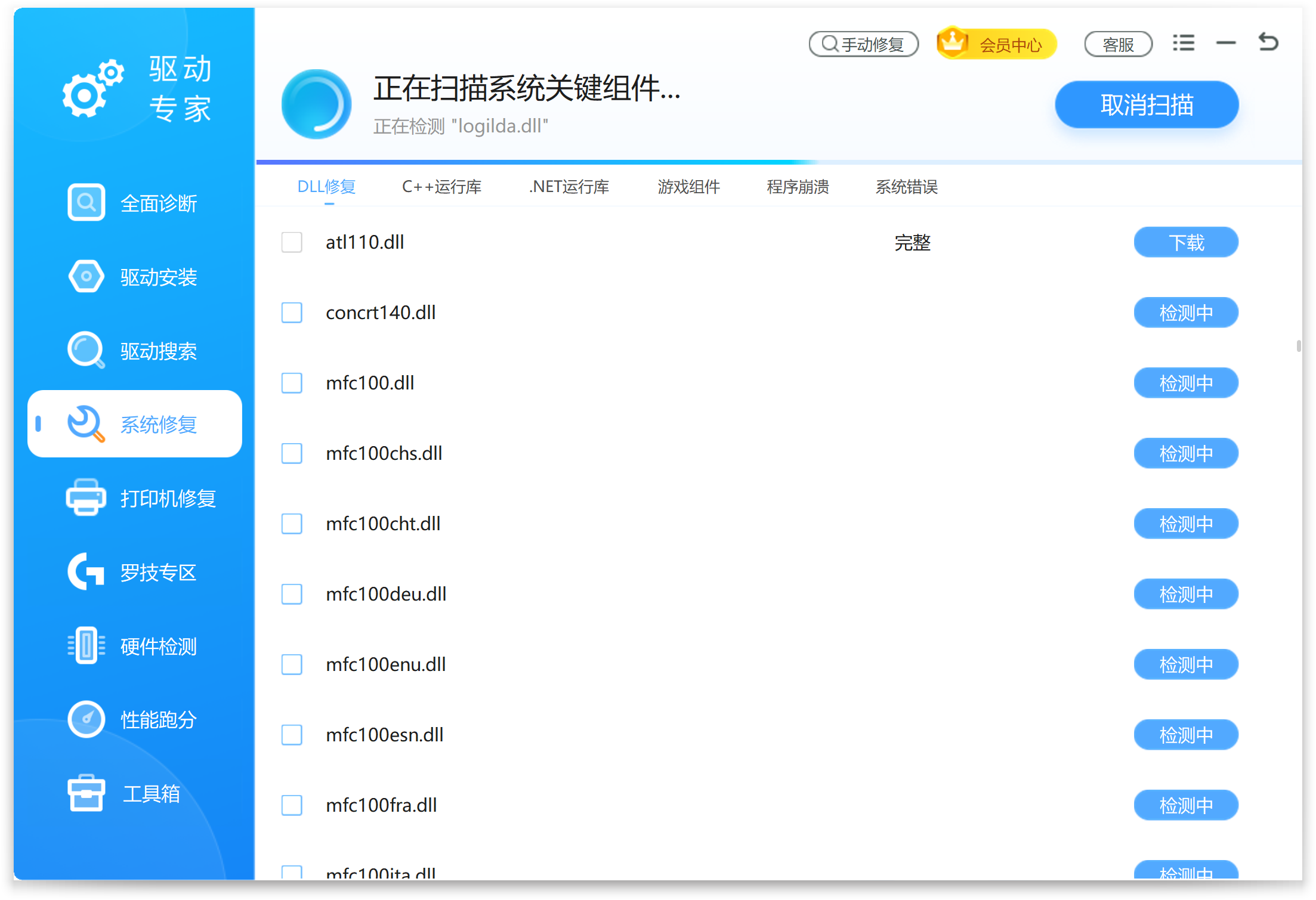This screenshot has width=1316, height=900.
Task: Tick the checkbox for concrt140.dll
Action: click(292, 313)
